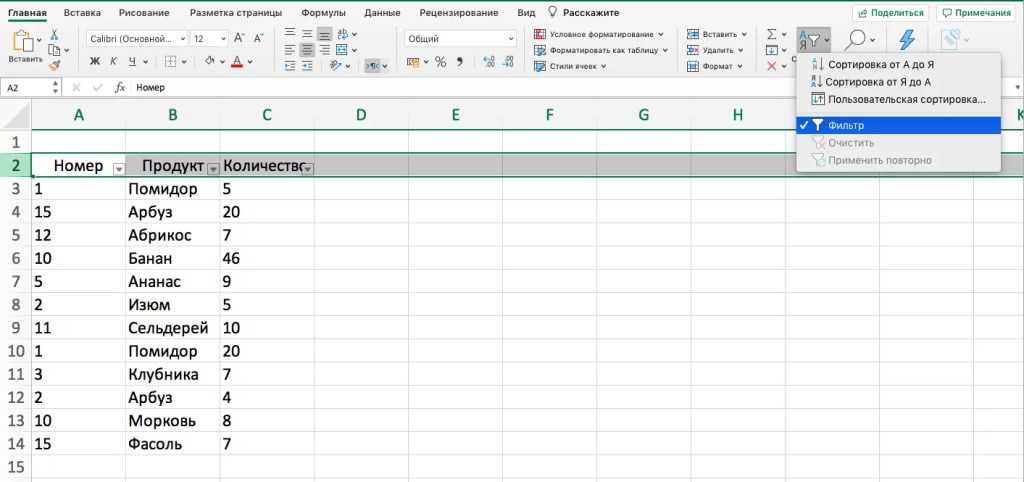Click the Примечания button
The height and width of the screenshot is (482, 1024).
coord(976,13)
